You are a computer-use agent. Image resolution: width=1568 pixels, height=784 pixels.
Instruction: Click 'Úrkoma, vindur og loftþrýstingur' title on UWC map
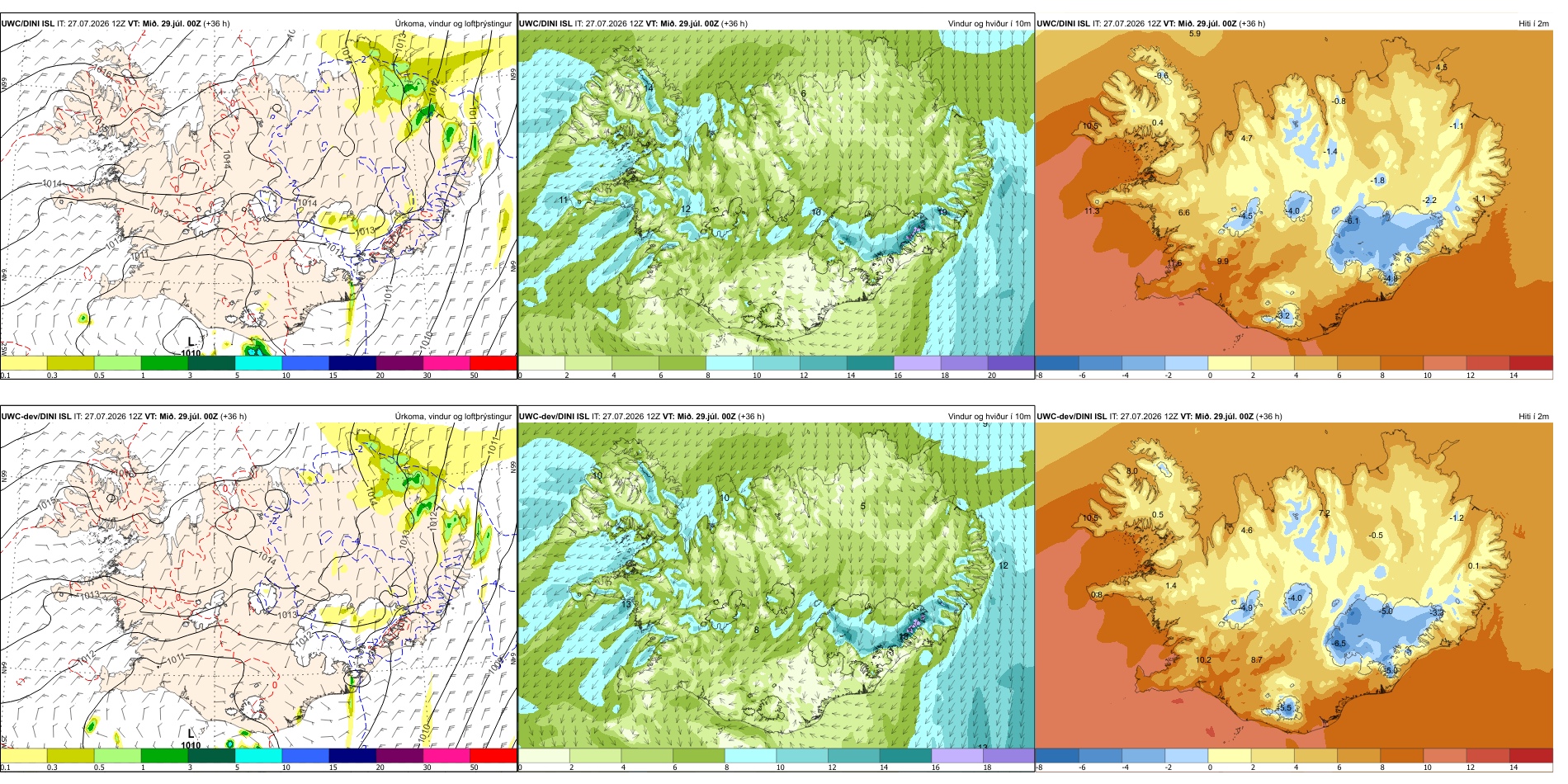tap(453, 23)
